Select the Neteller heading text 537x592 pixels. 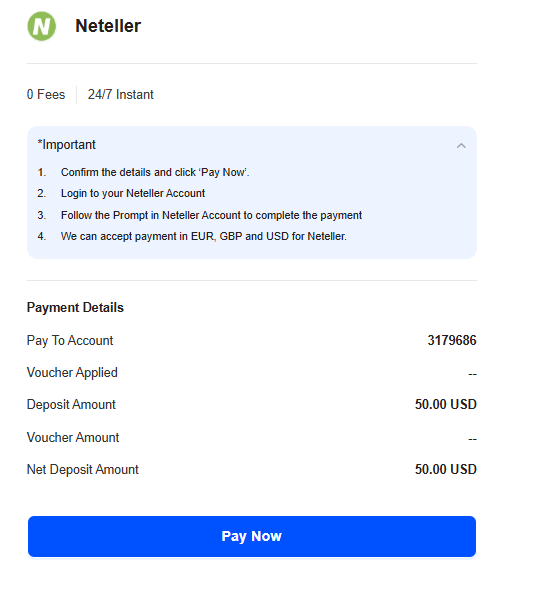pos(108,26)
